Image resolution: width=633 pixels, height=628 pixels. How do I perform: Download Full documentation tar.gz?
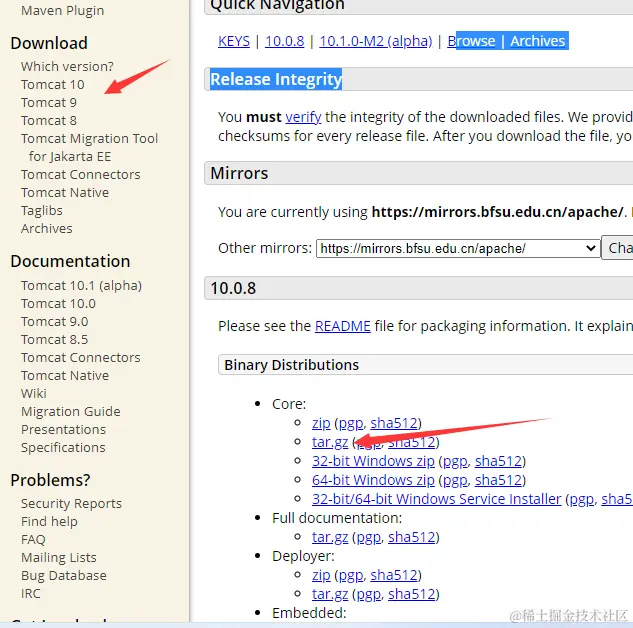click(x=330, y=538)
